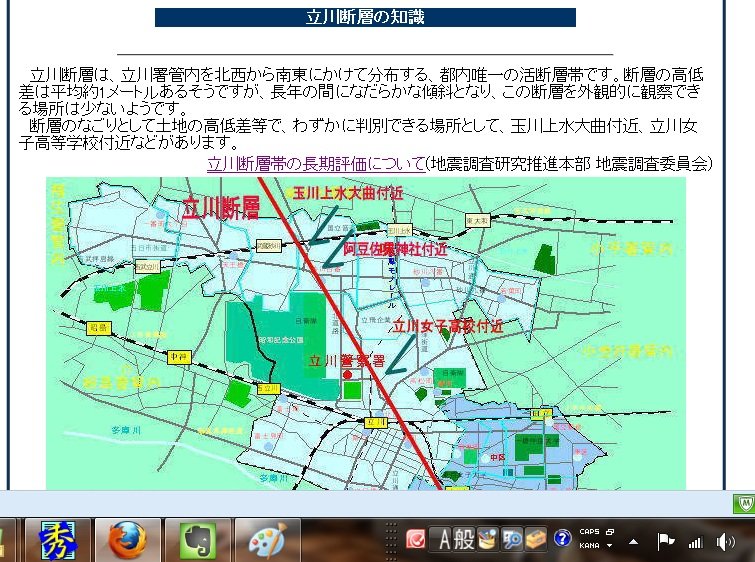Click 武蔵砂川 station label on map
Image resolution: width=755 pixels, height=562 pixels.
coord(269,245)
